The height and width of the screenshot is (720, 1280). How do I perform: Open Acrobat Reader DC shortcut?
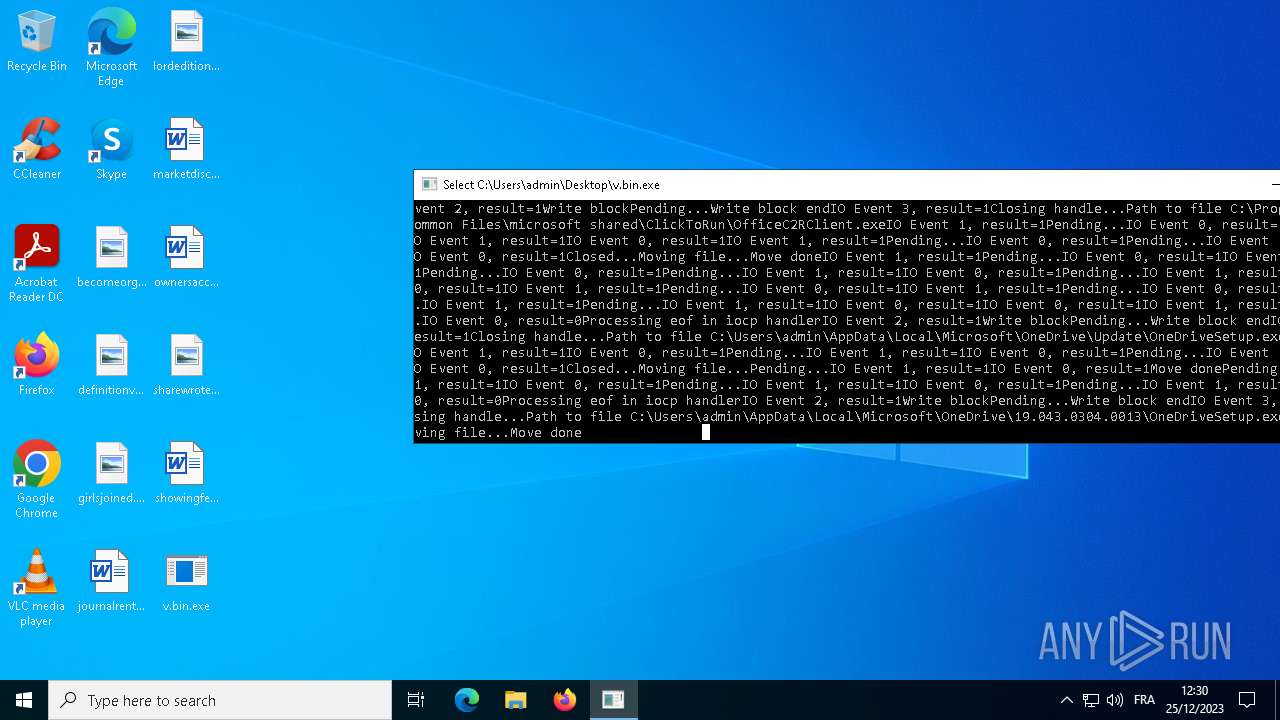point(37,264)
